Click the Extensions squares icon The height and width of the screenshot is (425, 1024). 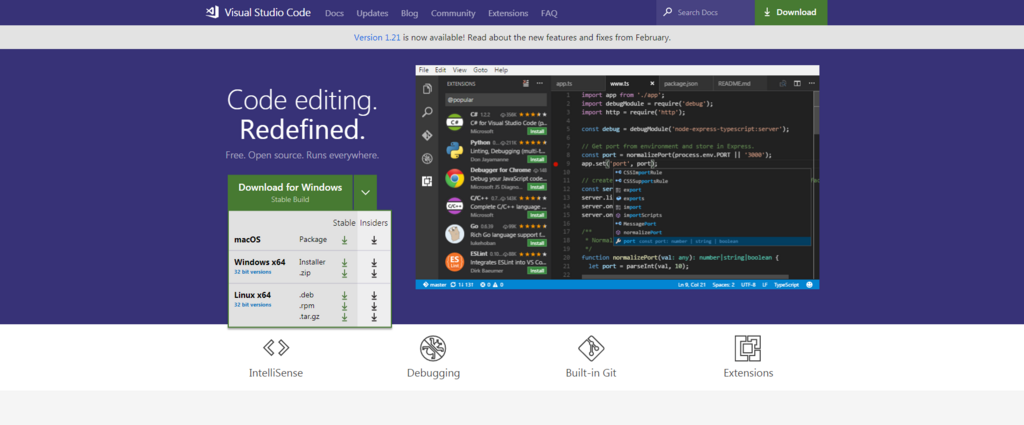click(x=748, y=348)
